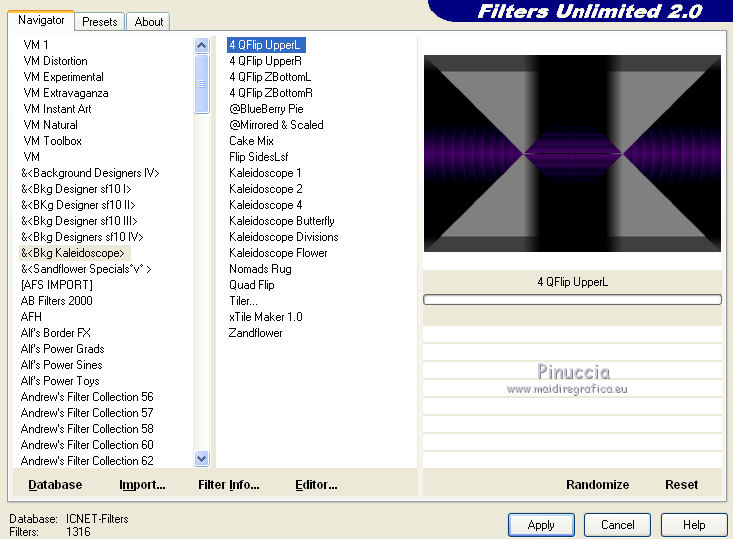733x539 pixels.
Task: Select &<Sandflower Specials°v°> category
Action: (x=86, y=269)
